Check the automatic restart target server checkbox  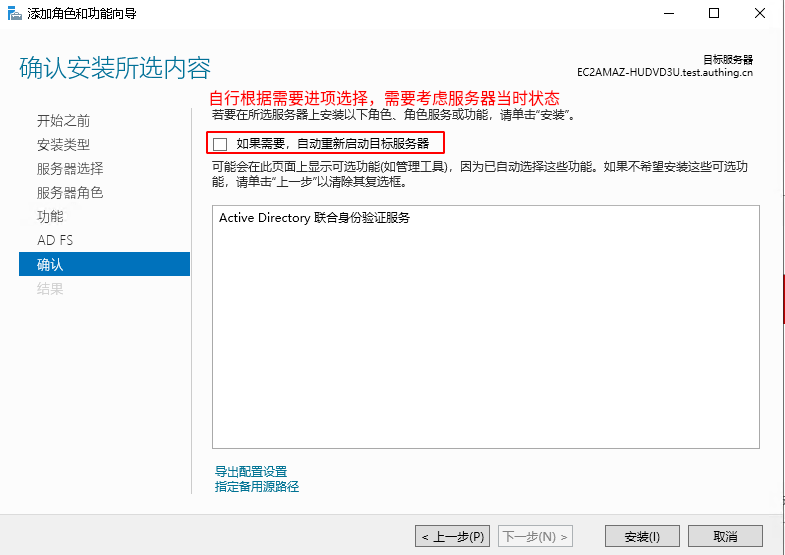pos(220,144)
